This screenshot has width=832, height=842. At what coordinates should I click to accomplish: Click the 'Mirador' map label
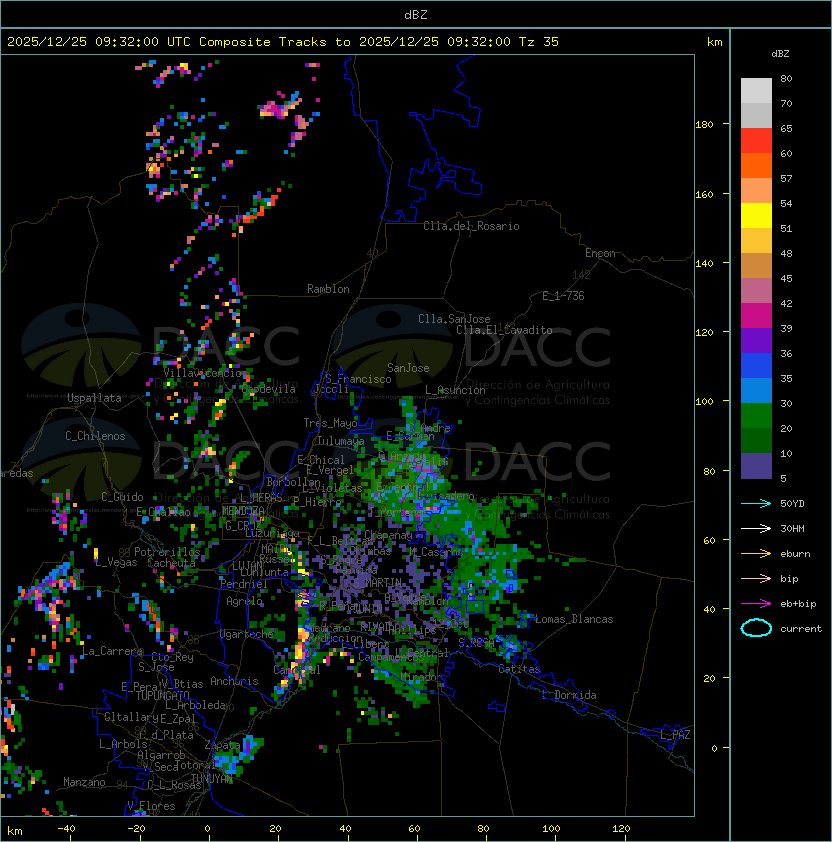[422, 678]
